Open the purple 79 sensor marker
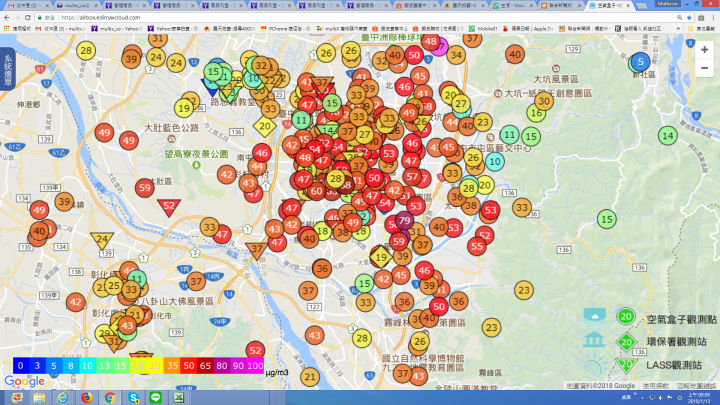Image resolution: width=720 pixels, height=405 pixels. [404, 221]
